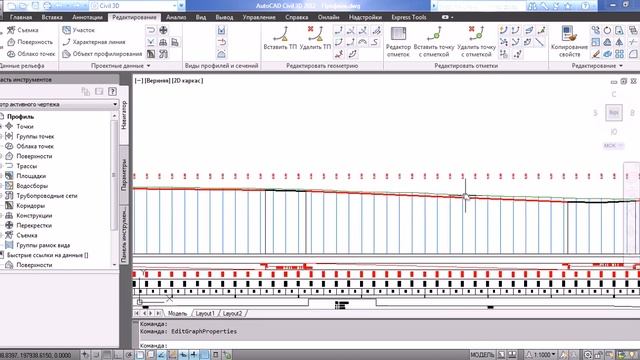Click Характерная линия in the ribbon

pos(94,42)
